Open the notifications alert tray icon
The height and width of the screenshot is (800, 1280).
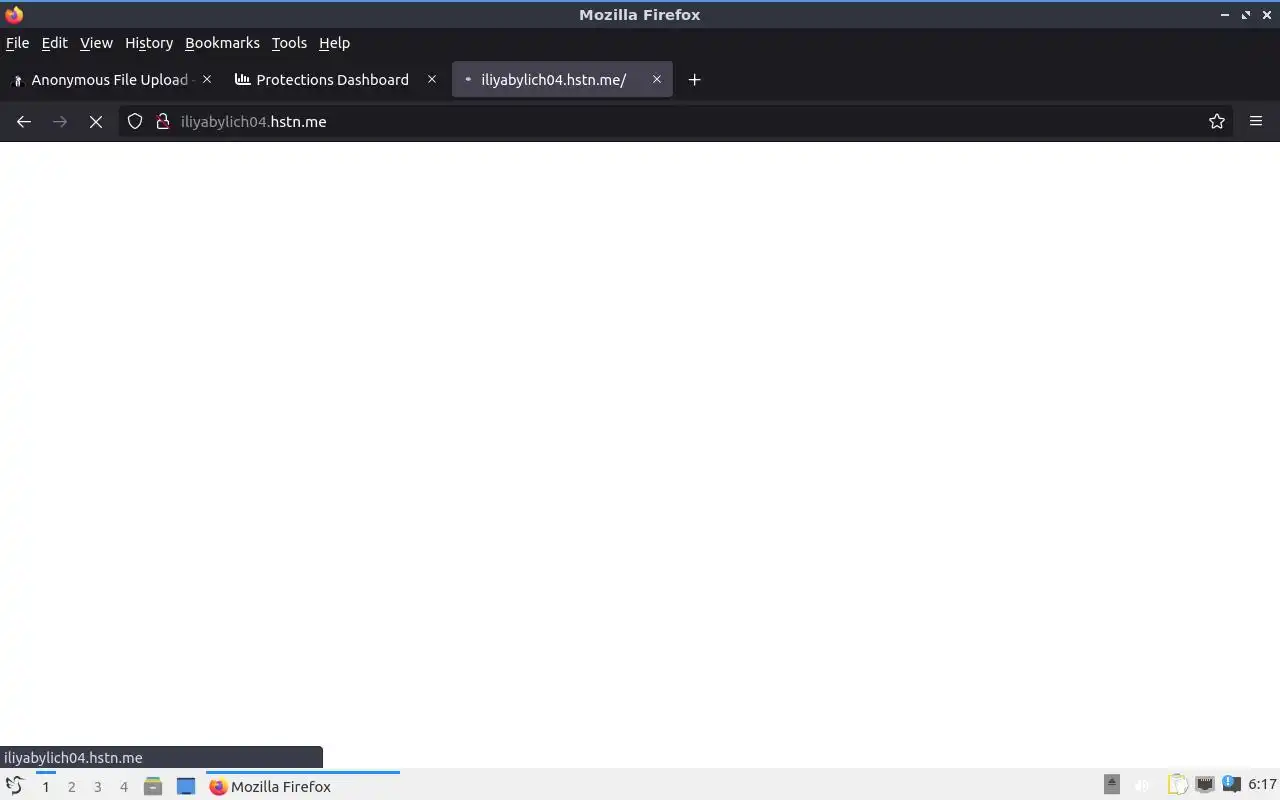[x=1232, y=785]
